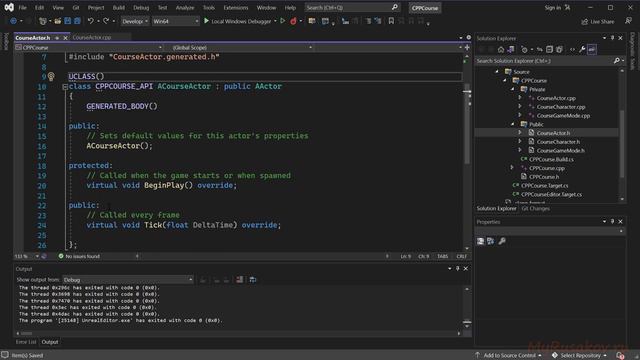Click the Solution Explorer Home icon
Screen dimensions: 640x360
501,49
